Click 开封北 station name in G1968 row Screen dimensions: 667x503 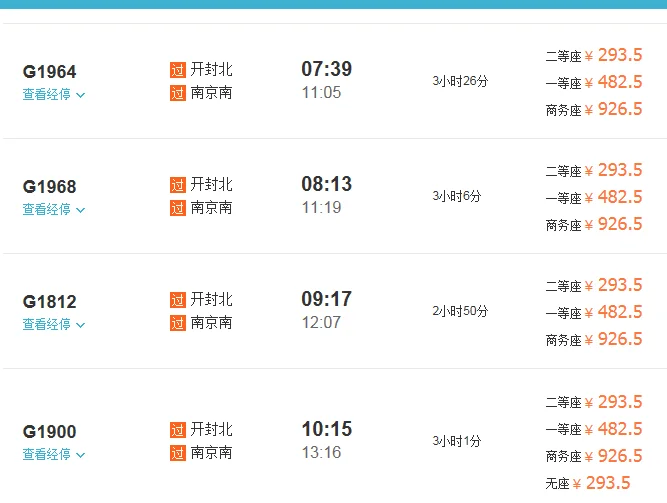click(x=212, y=185)
